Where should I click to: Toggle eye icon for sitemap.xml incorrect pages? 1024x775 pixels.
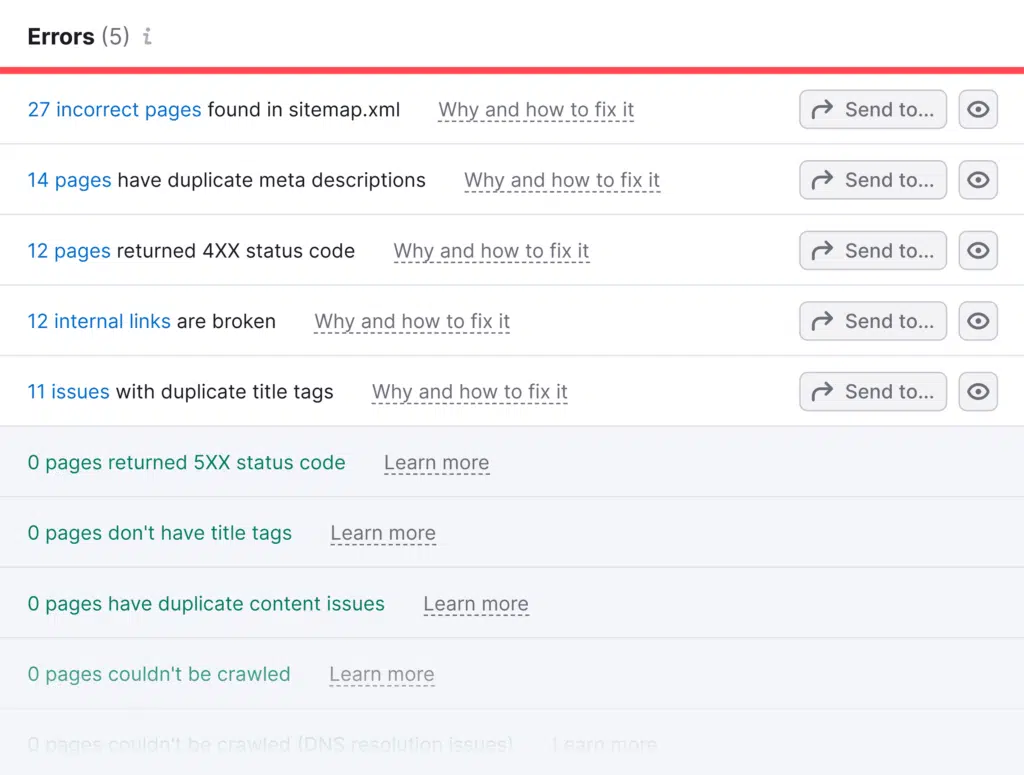tap(978, 110)
